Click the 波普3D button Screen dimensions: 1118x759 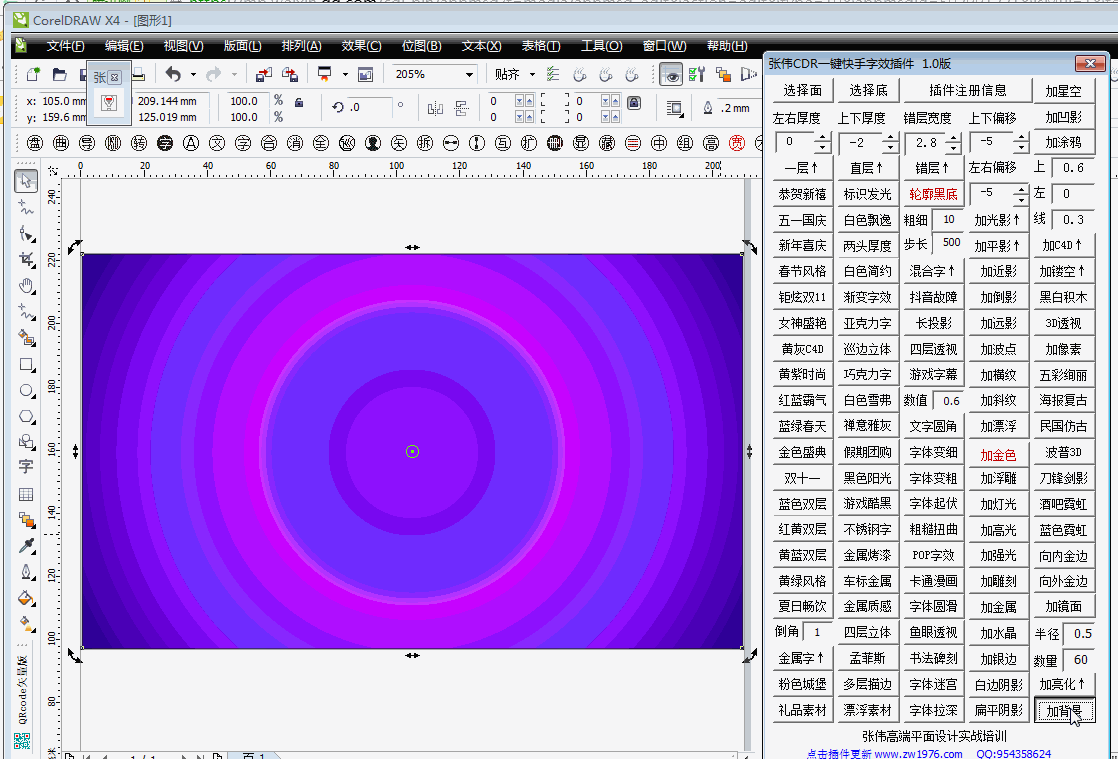pyautogui.click(x=1064, y=452)
